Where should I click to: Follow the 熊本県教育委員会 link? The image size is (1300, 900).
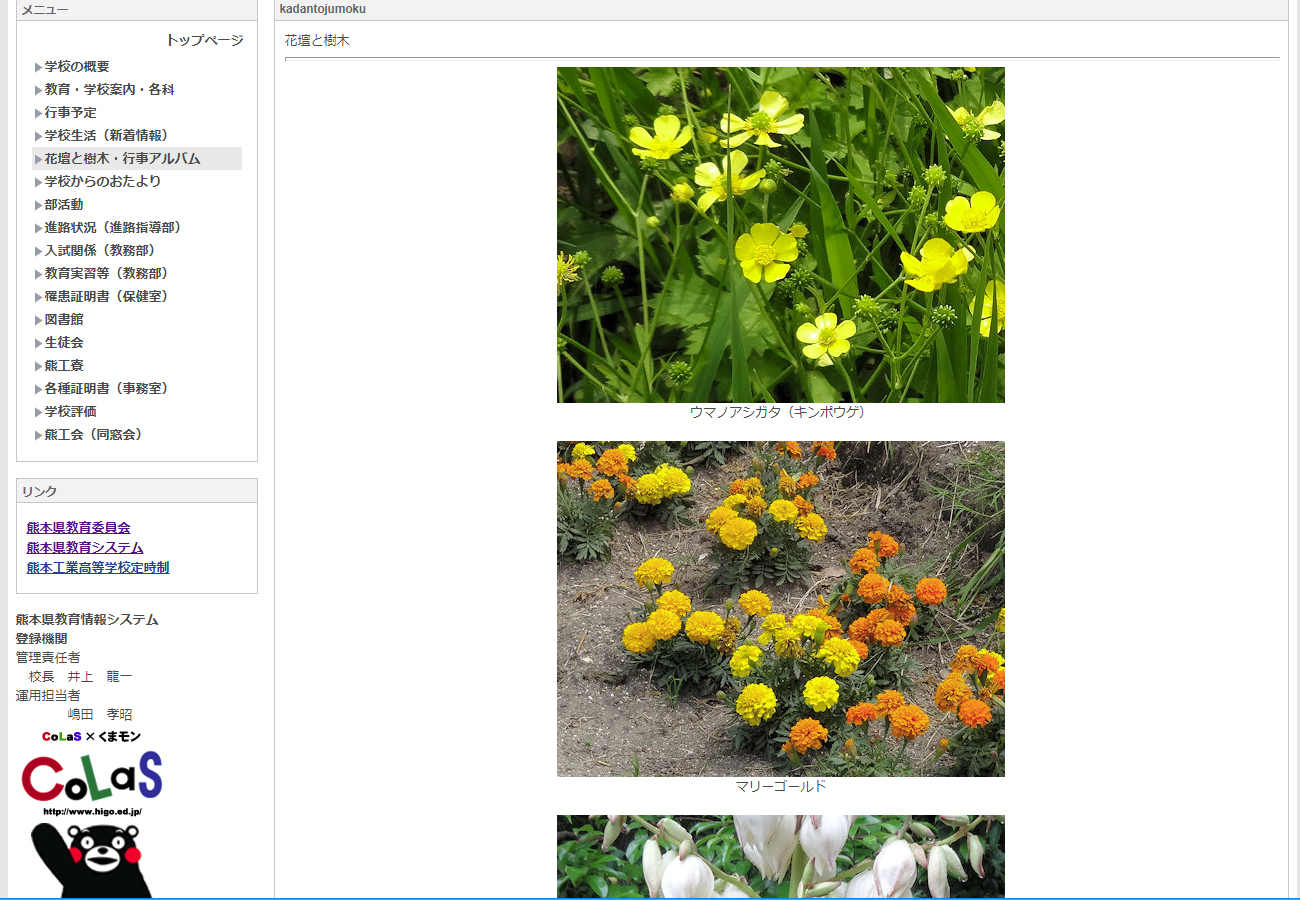click(78, 528)
